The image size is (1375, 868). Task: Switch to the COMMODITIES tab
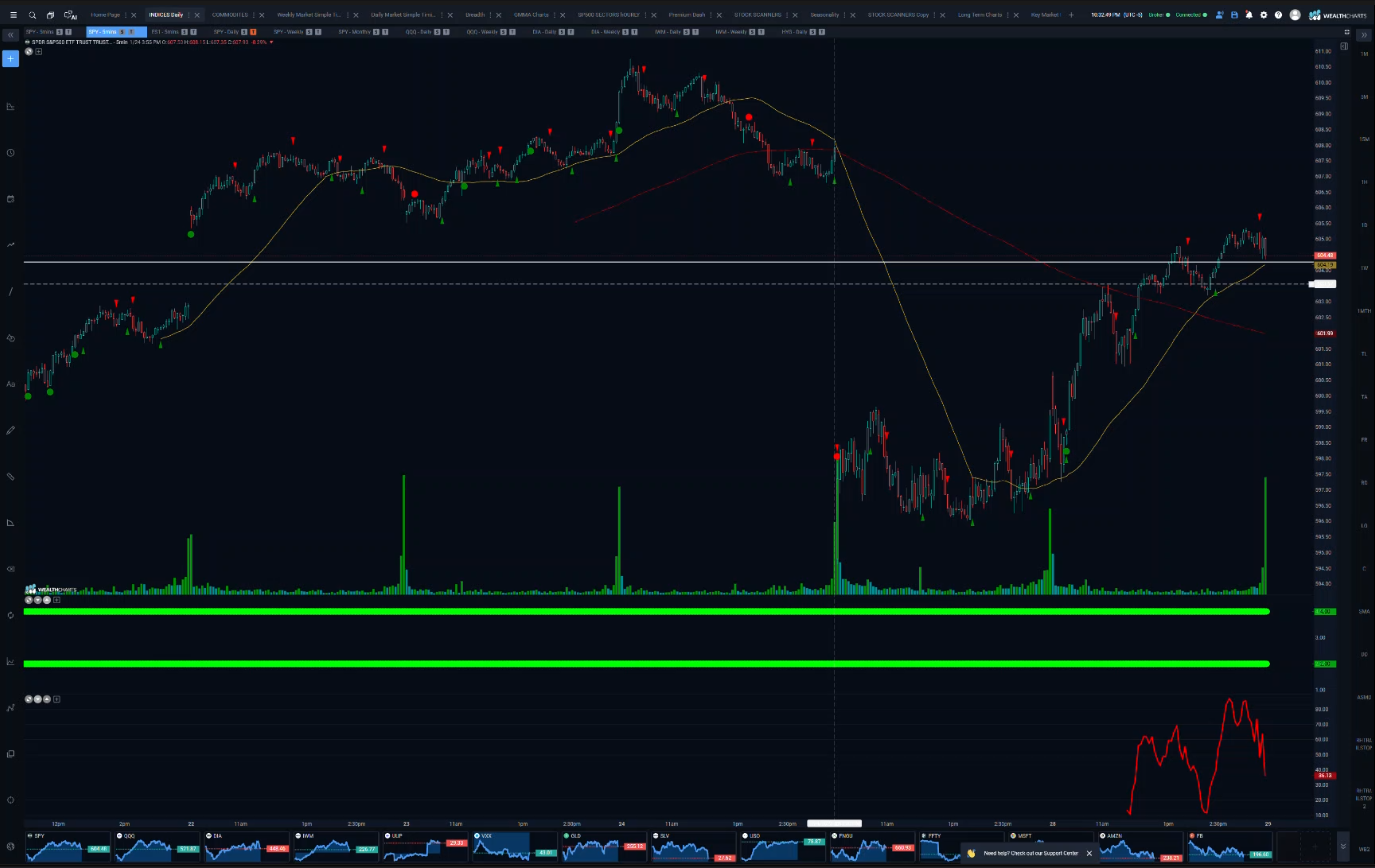pos(230,15)
